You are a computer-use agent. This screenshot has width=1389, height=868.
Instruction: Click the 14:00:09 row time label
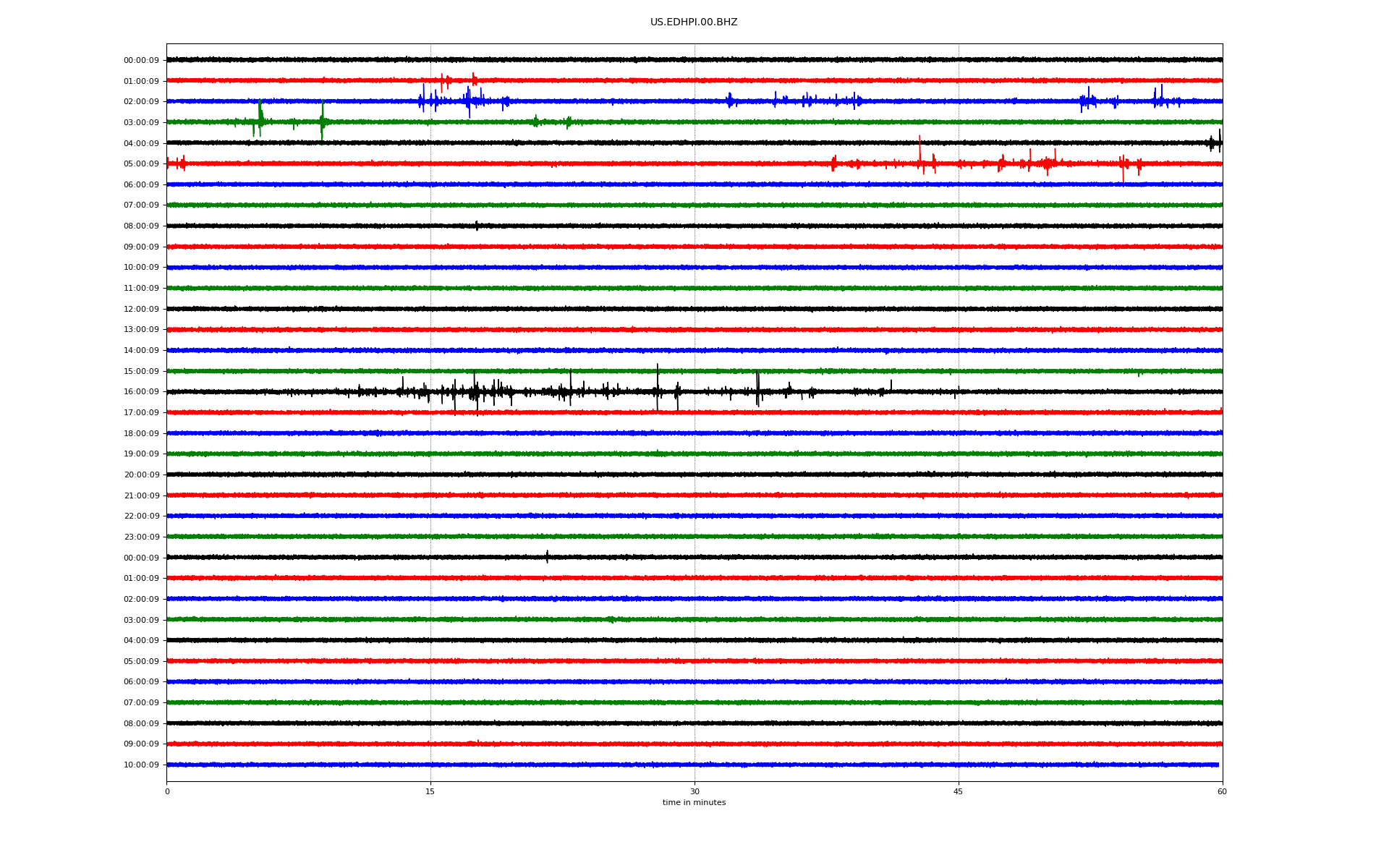(x=141, y=351)
